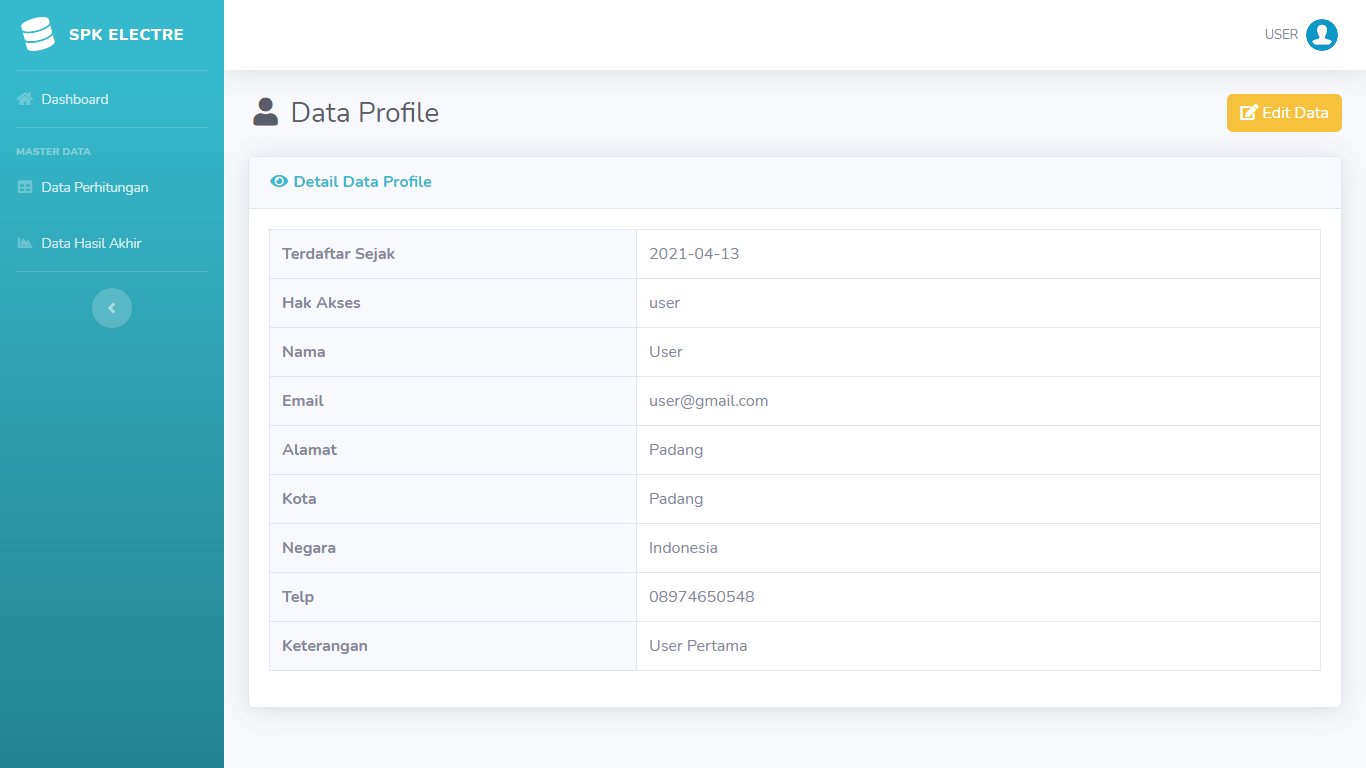Select the user@gmail.com email value

point(708,401)
